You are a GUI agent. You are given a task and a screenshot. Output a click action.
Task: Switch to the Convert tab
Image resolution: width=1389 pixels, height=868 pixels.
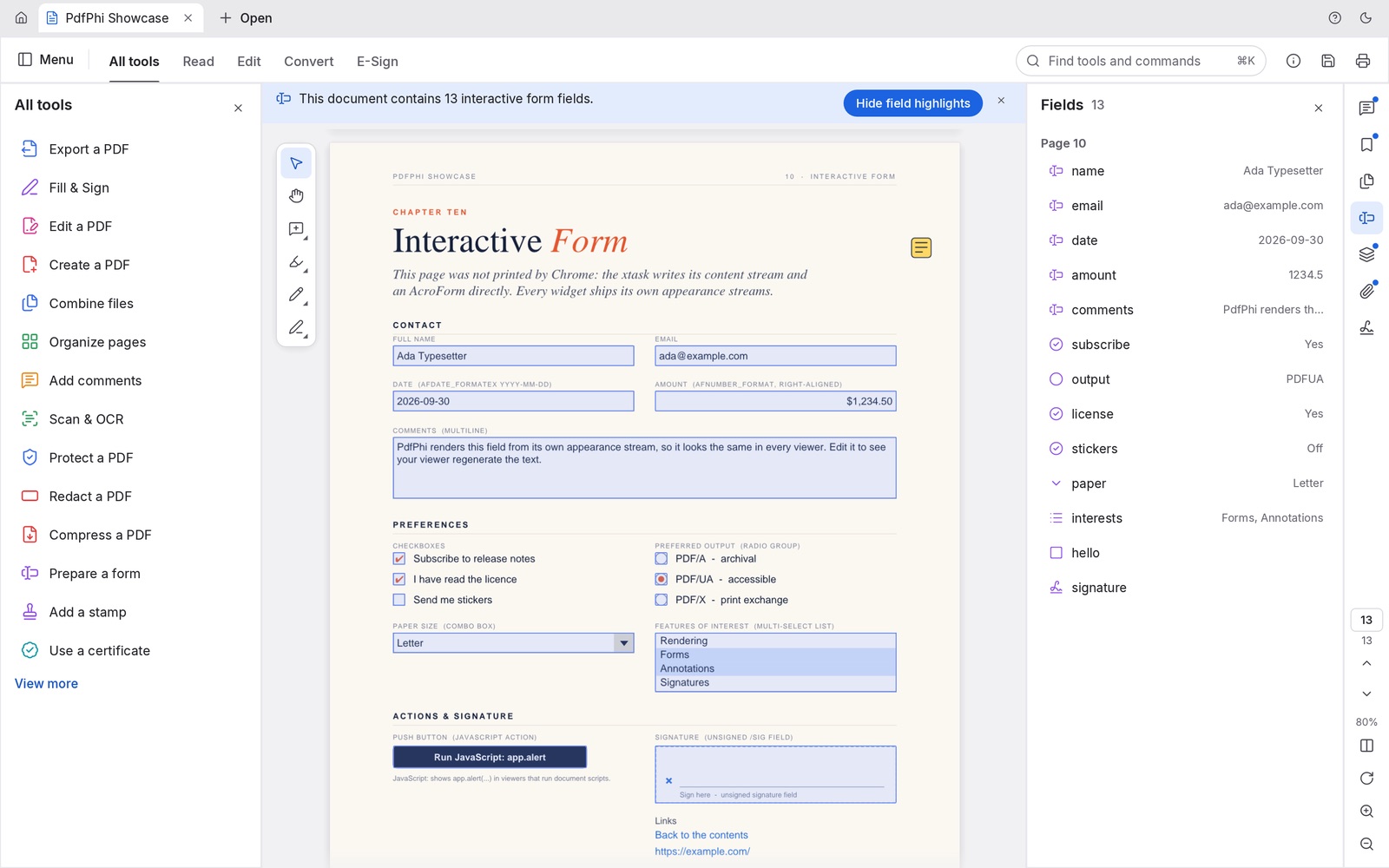(308, 62)
